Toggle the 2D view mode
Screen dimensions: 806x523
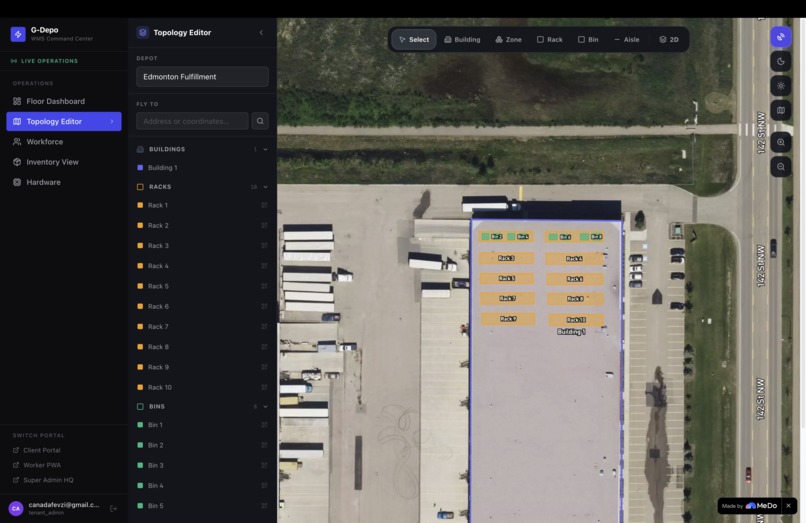click(x=669, y=40)
